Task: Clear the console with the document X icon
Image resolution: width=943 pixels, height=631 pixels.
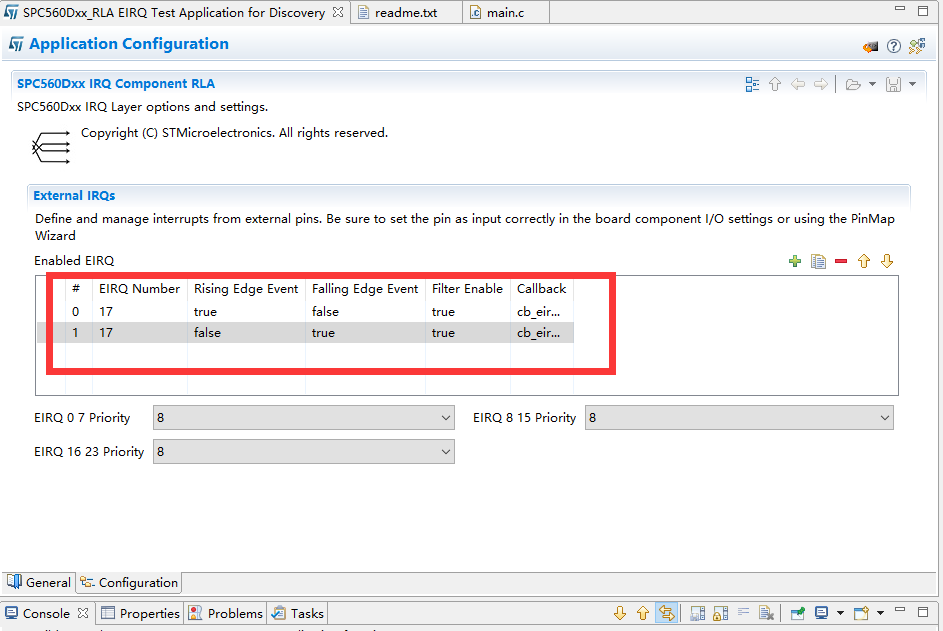Action: (766, 613)
